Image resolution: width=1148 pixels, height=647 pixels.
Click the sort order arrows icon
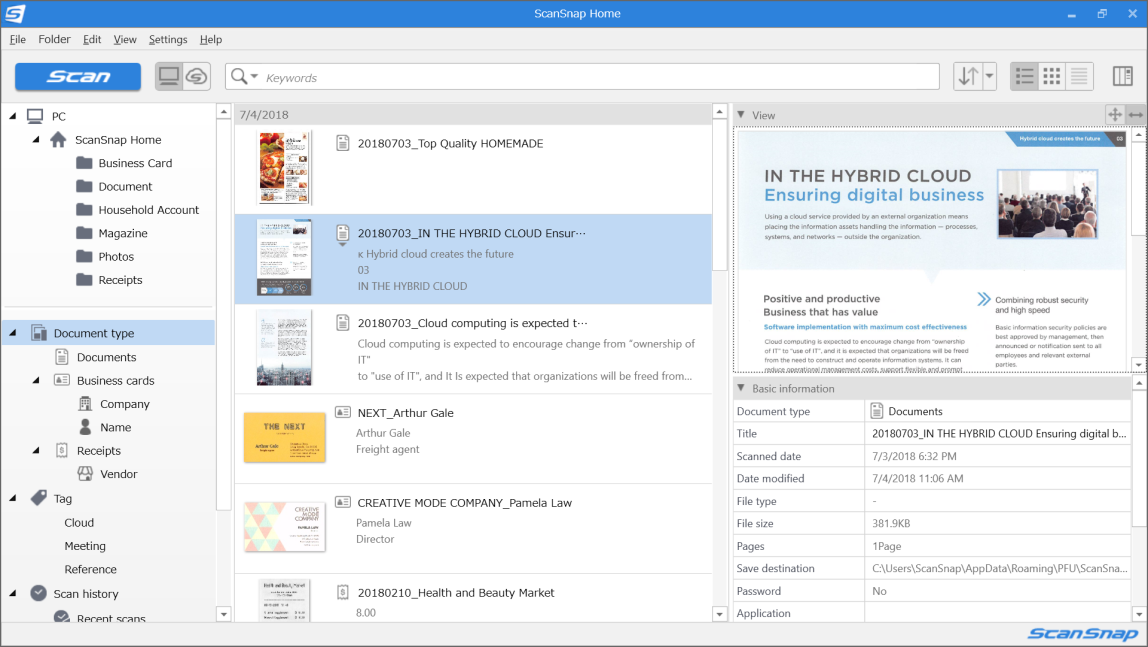pos(967,77)
